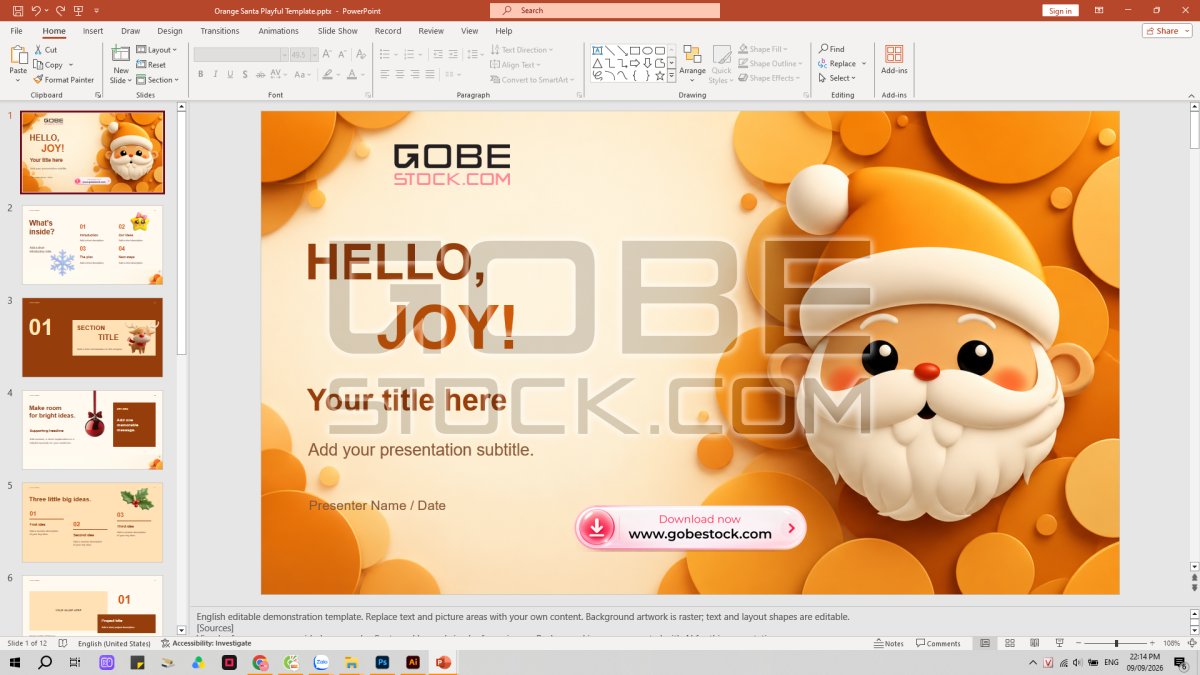Click the Paste clipboard icon
1200x675 pixels.
point(18,53)
